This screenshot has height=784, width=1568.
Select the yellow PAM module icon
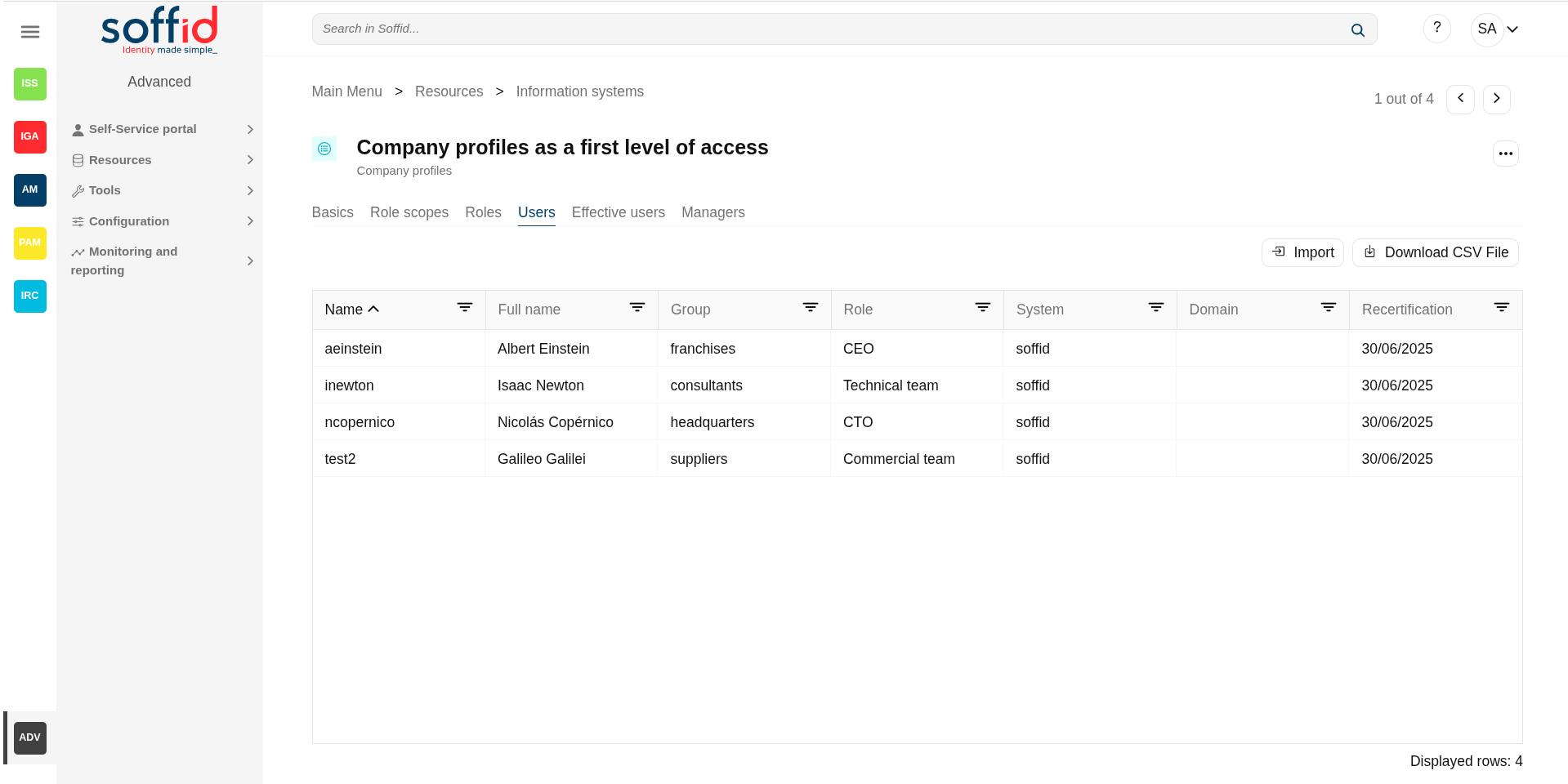tap(30, 243)
